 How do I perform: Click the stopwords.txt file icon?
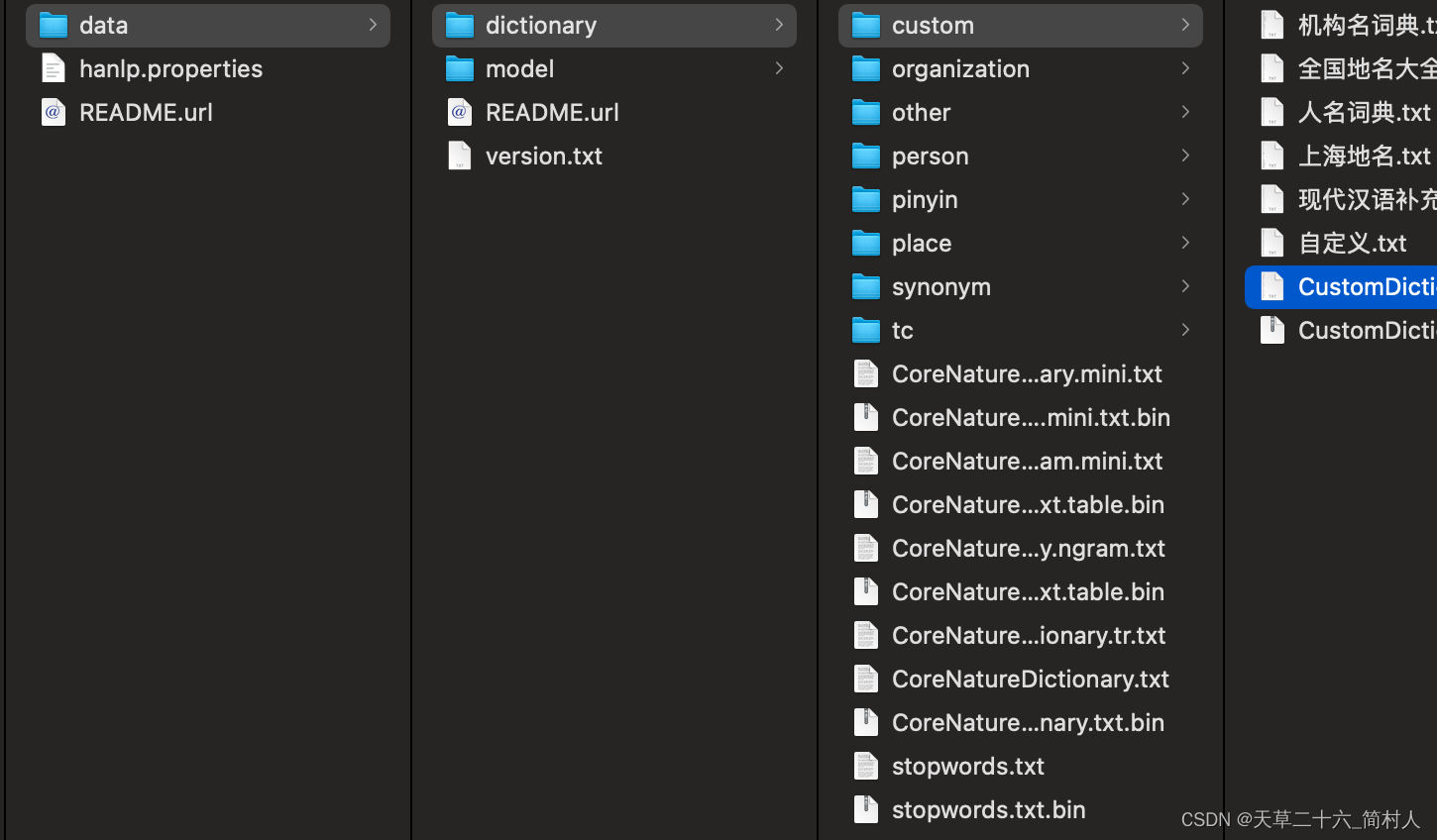(865, 766)
